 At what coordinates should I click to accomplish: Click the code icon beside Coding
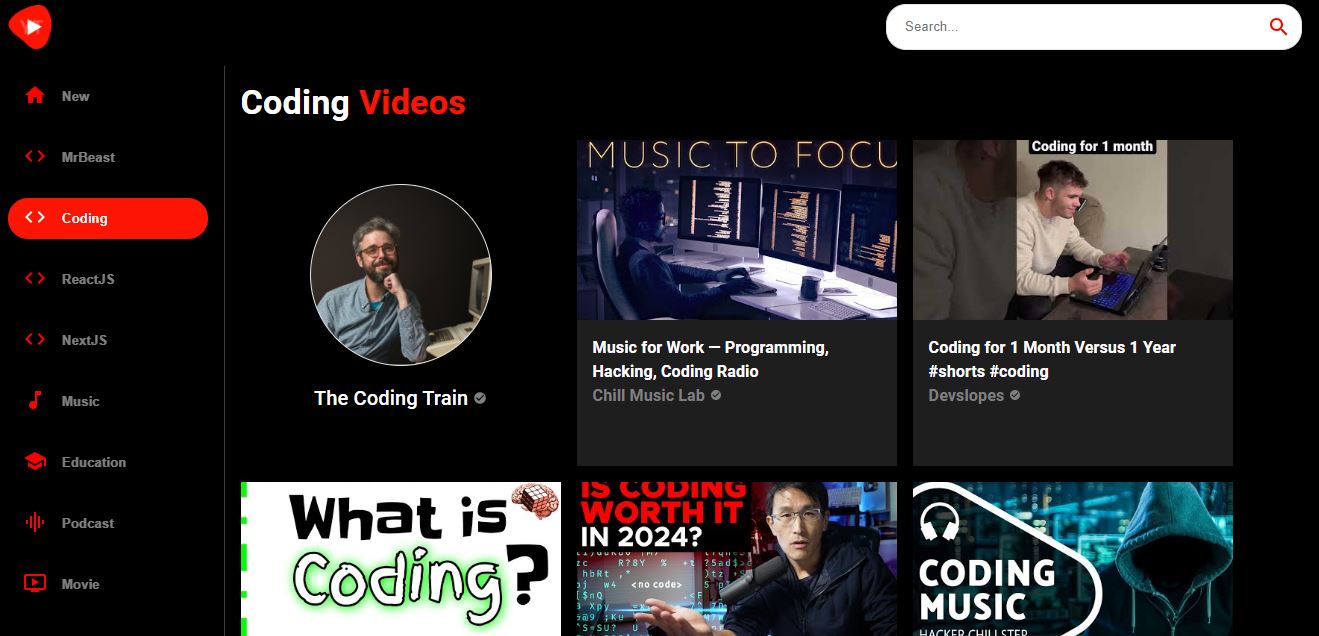pos(35,218)
